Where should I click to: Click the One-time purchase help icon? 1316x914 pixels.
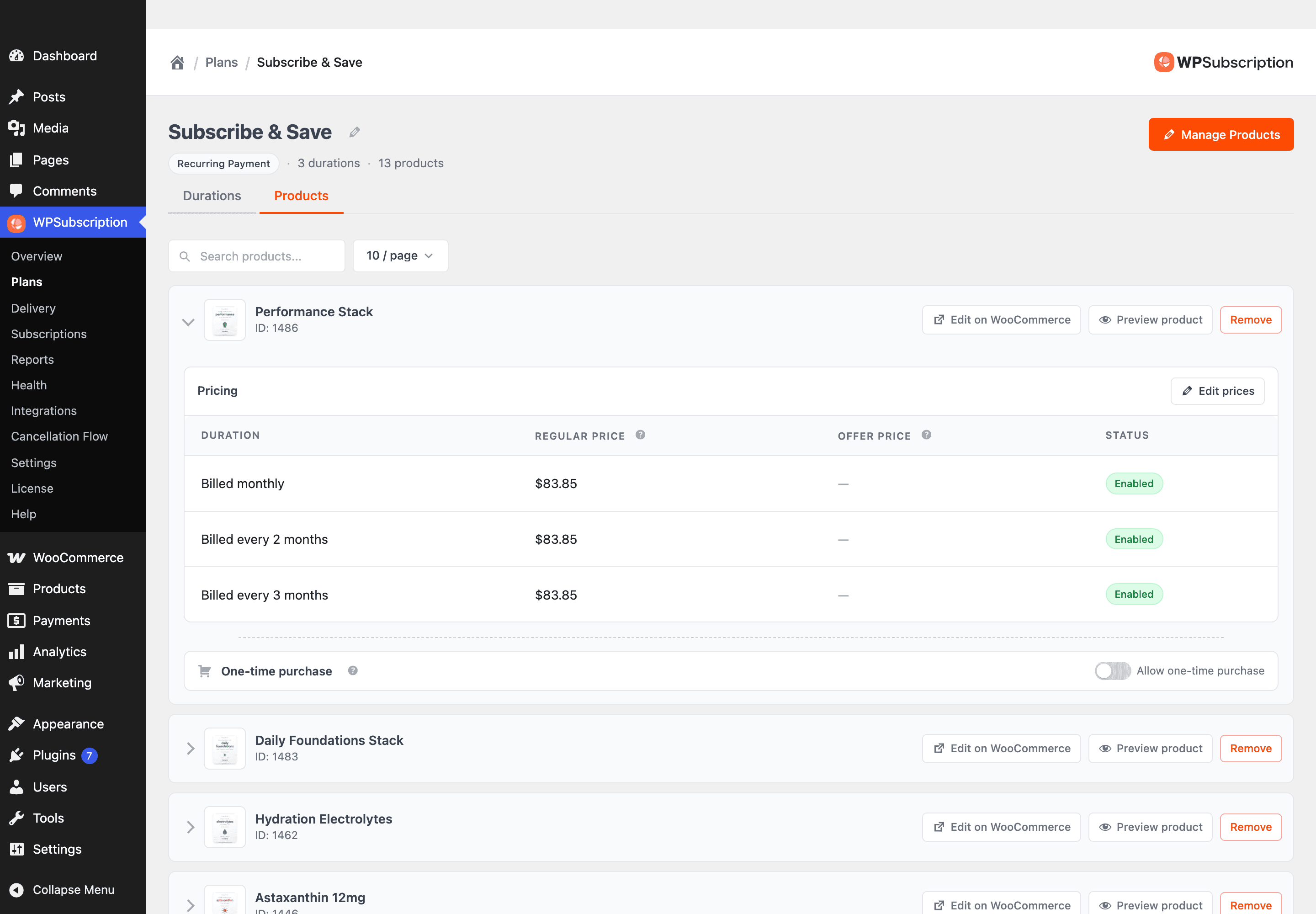[x=353, y=670]
